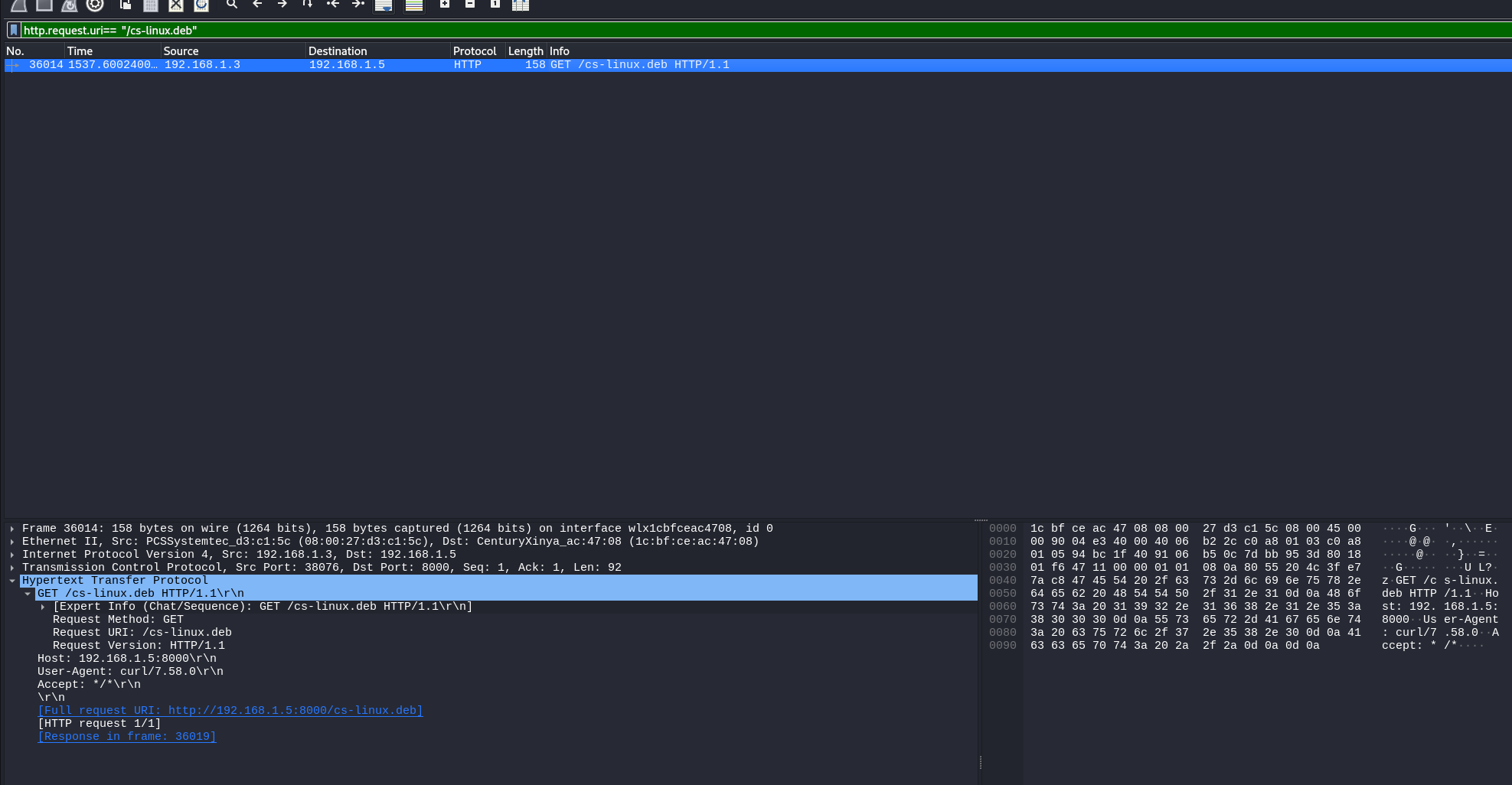Follow the Response in frame 36019 link
This screenshot has width=1512, height=785.
(x=127, y=737)
